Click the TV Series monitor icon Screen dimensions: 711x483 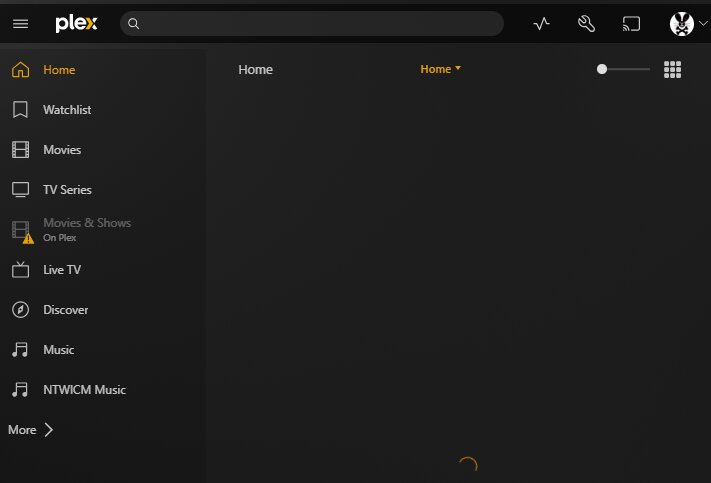coord(20,190)
